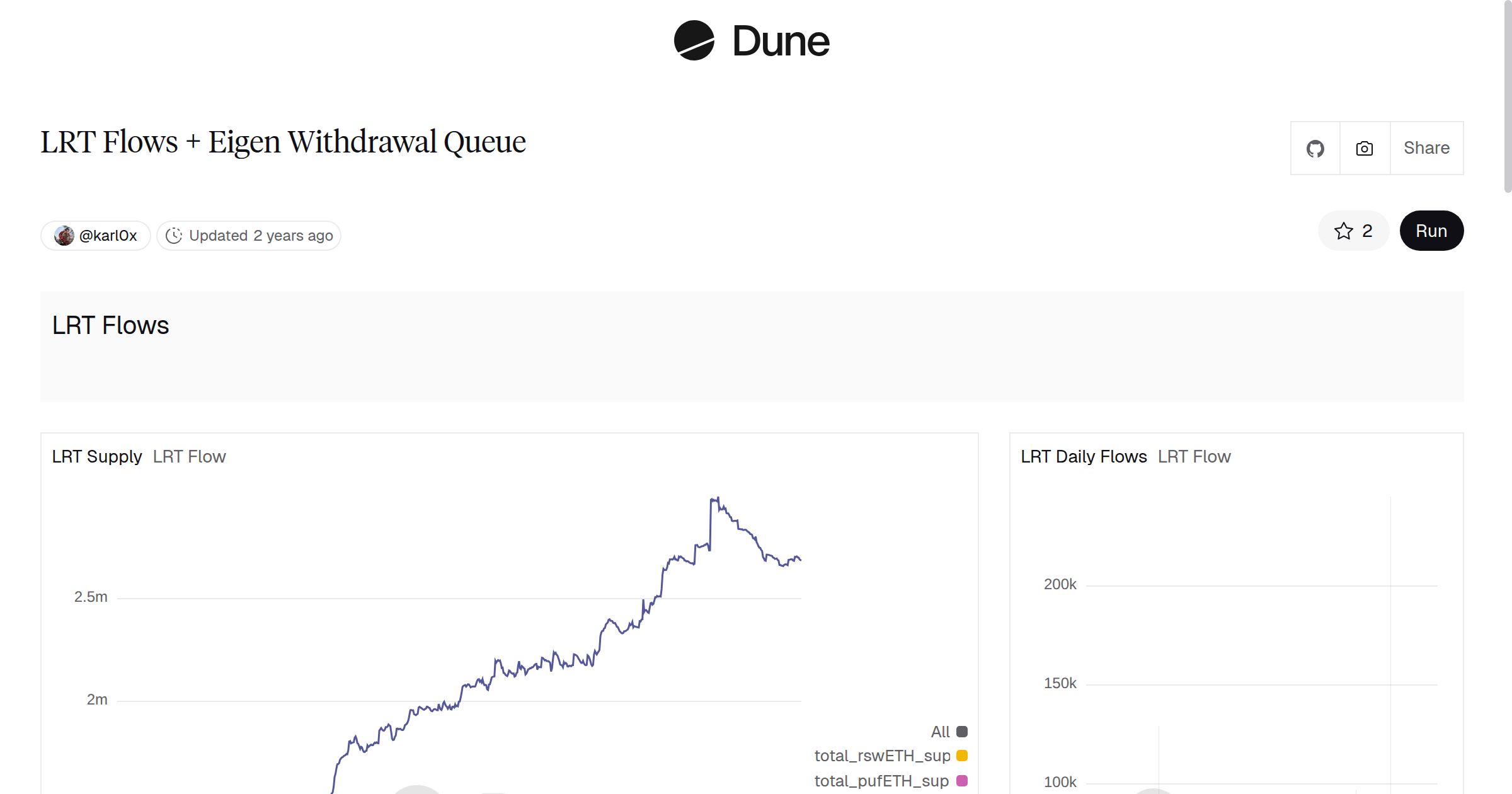Open the Share dialog
1512x794 pixels.
coord(1426,147)
